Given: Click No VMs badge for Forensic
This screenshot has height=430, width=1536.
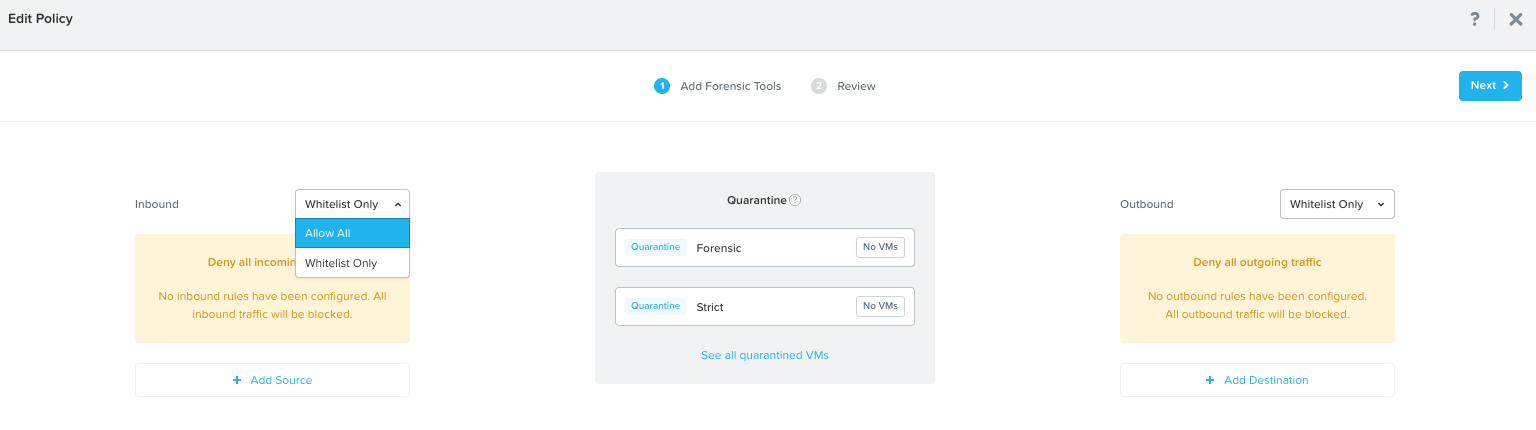Looking at the screenshot, I should (x=880, y=247).
